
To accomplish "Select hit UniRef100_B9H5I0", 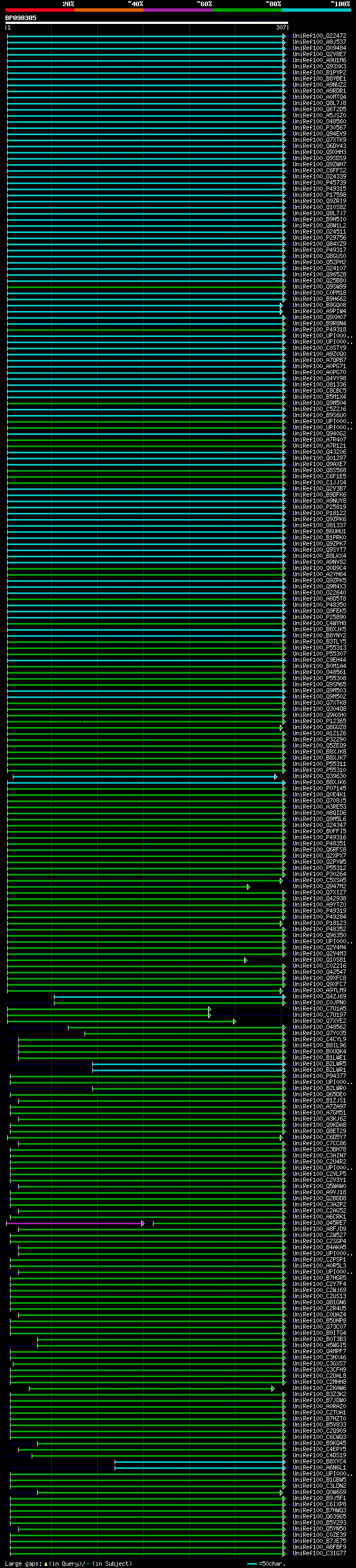I will (319, 219).
